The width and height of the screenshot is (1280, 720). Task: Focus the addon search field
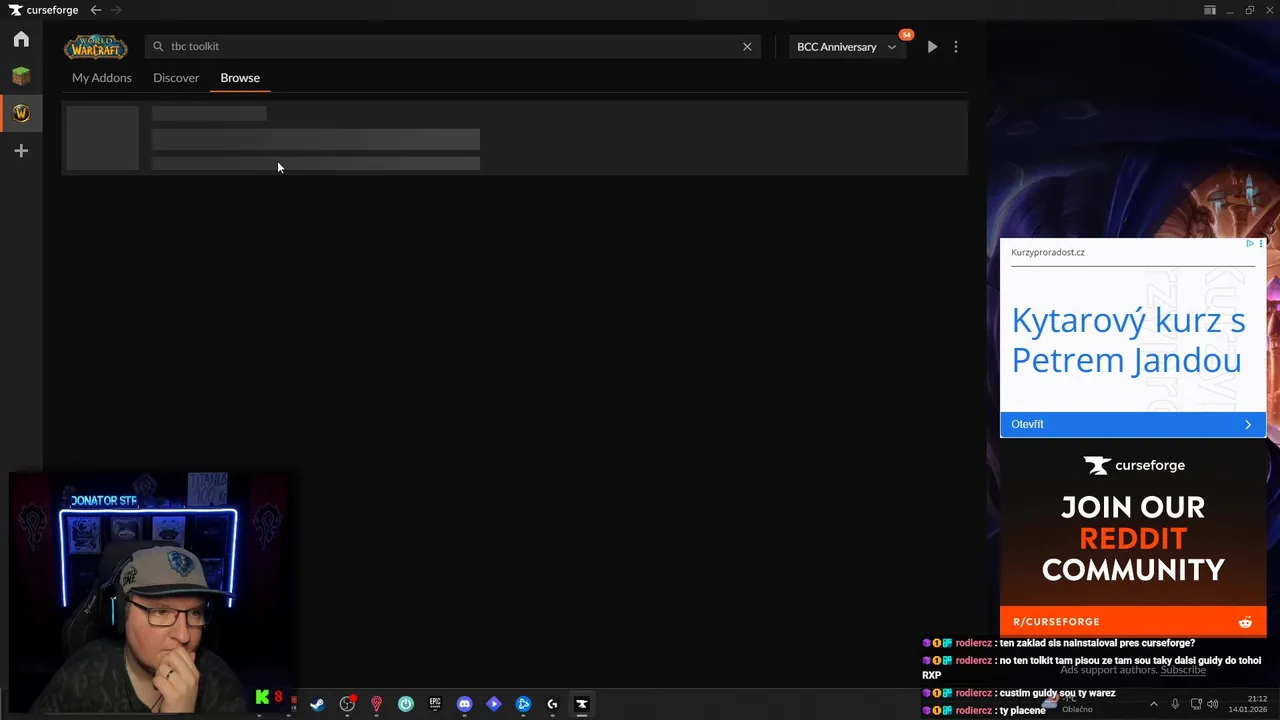tap(452, 46)
